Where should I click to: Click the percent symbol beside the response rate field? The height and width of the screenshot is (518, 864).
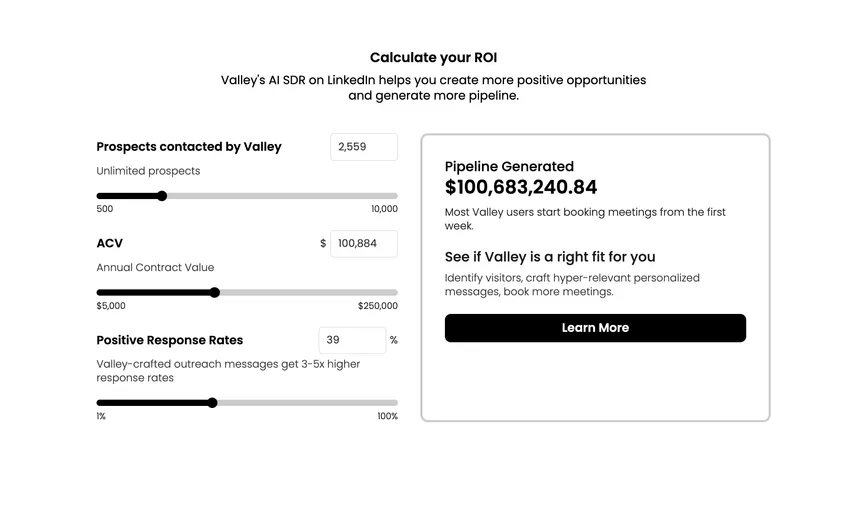394,340
